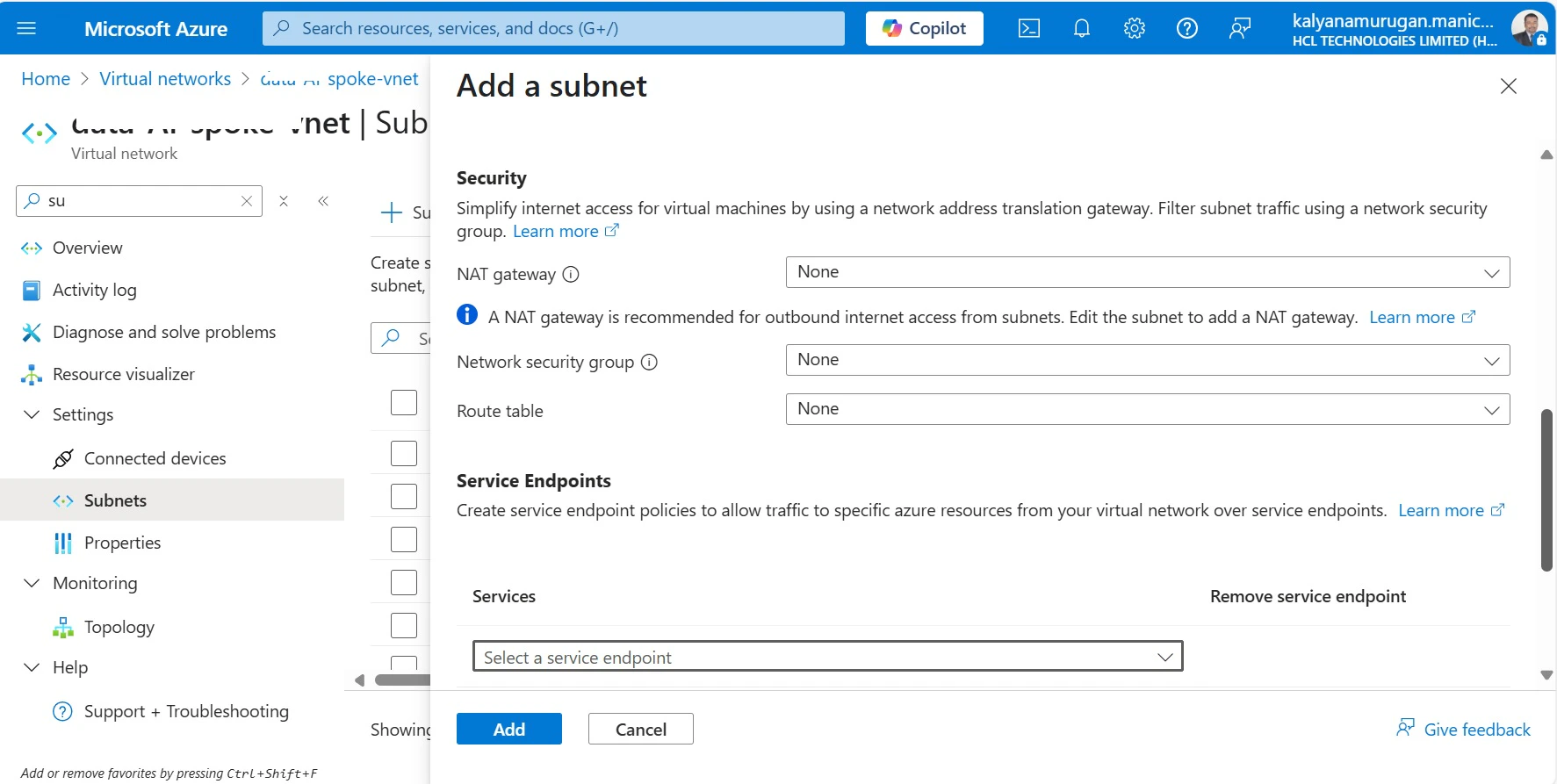Image resolution: width=1557 pixels, height=784 pixels.
Task: Open the Route table dropdown
Action: (1148, 409)
